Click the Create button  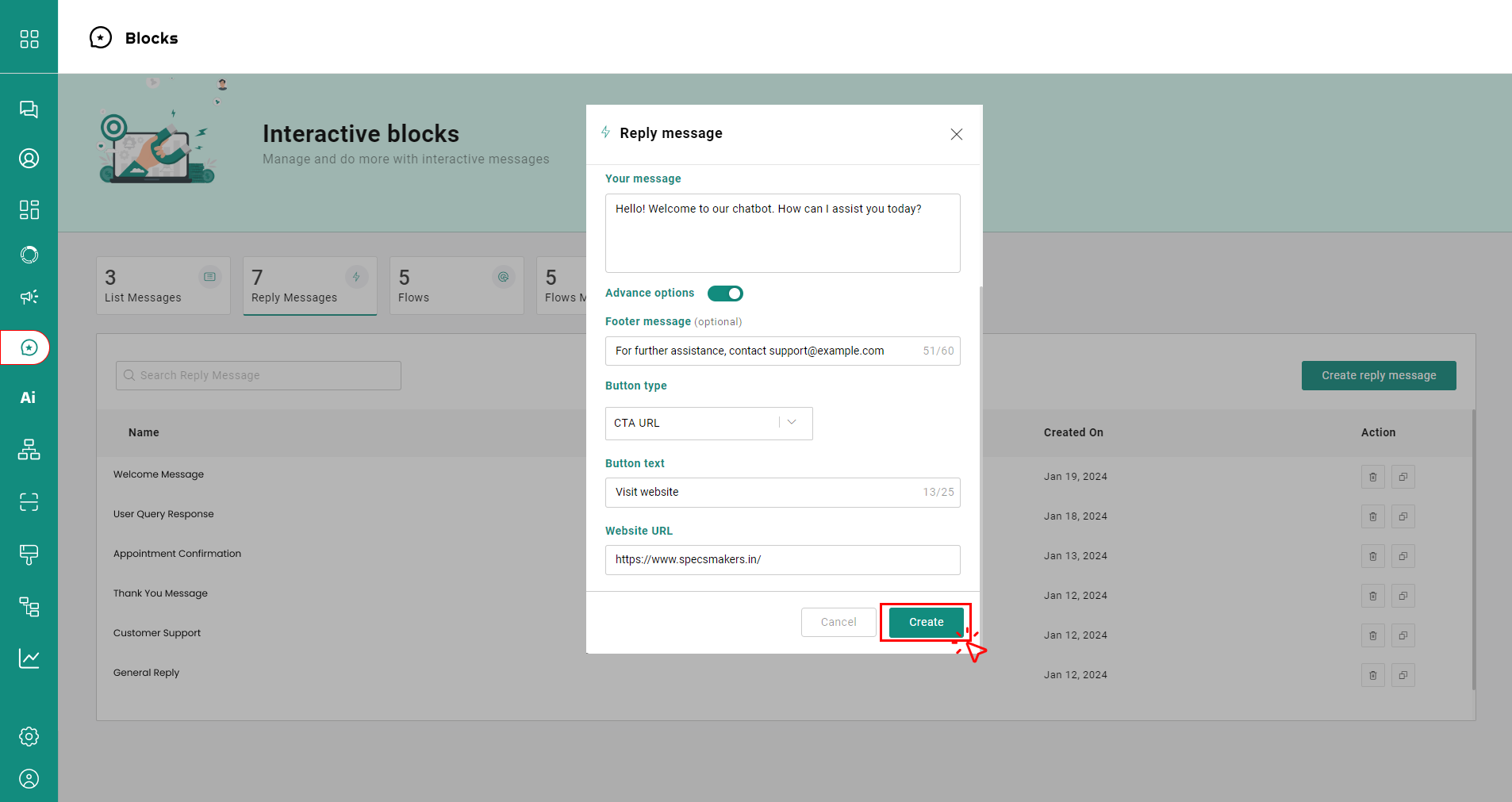[926, 622]
